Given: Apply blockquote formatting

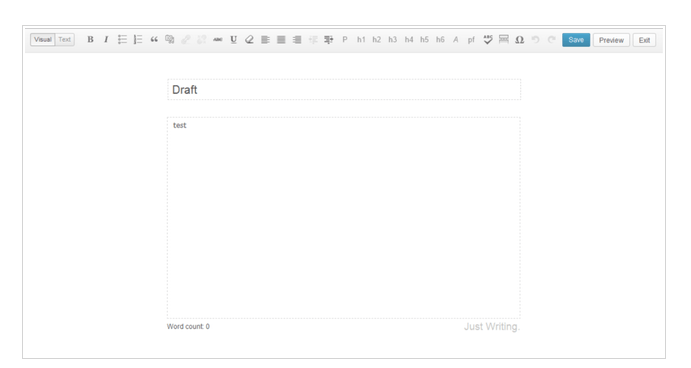Looking at the screenshot, I should point(154,40).
